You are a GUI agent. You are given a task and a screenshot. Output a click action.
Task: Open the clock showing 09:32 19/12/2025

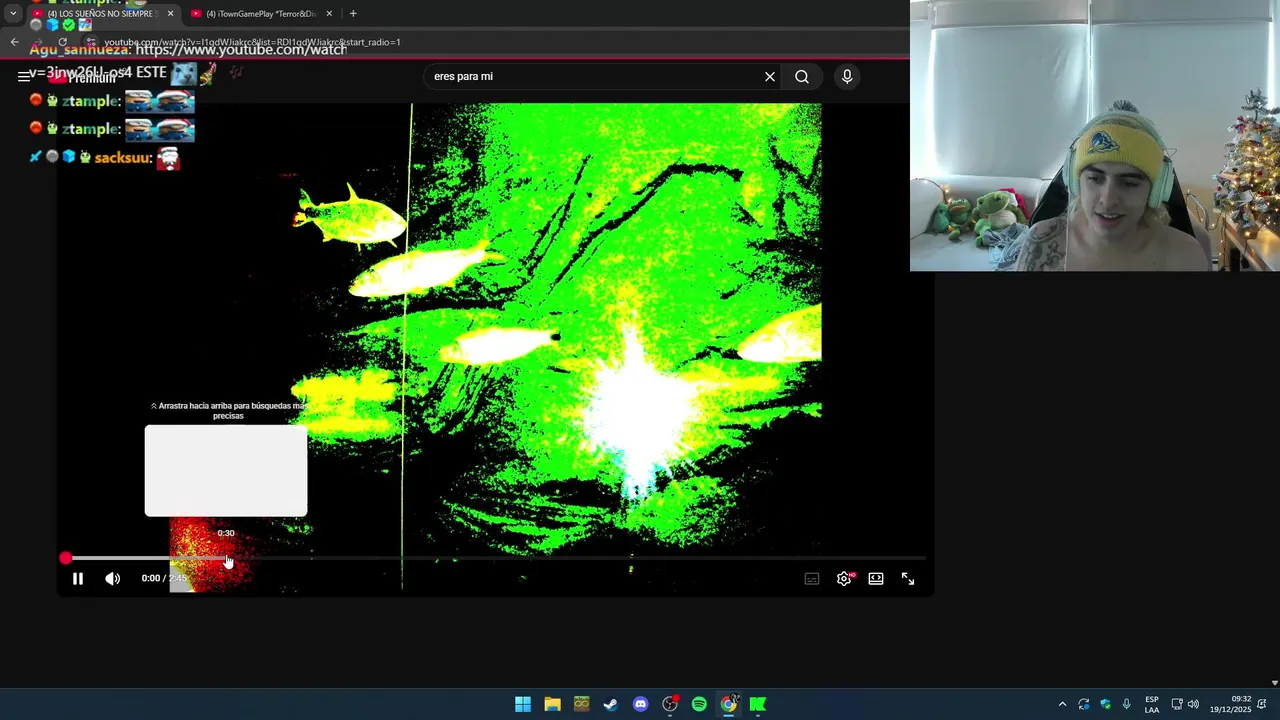(1231, 704)
